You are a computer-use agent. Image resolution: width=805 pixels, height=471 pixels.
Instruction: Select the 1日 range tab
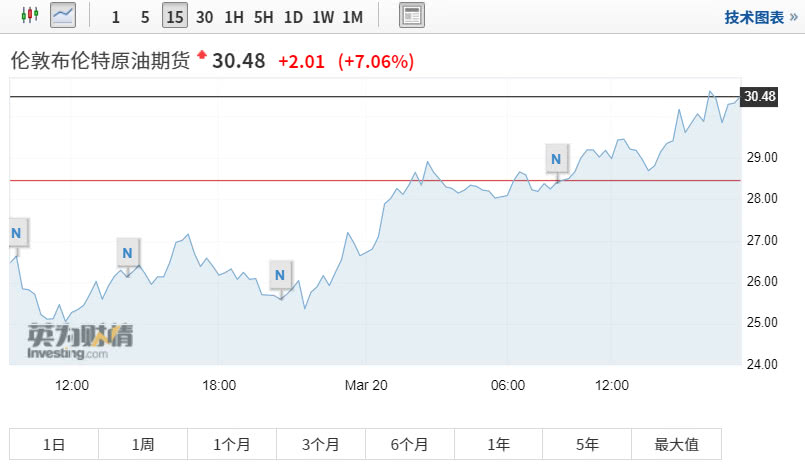click(53, 445)
